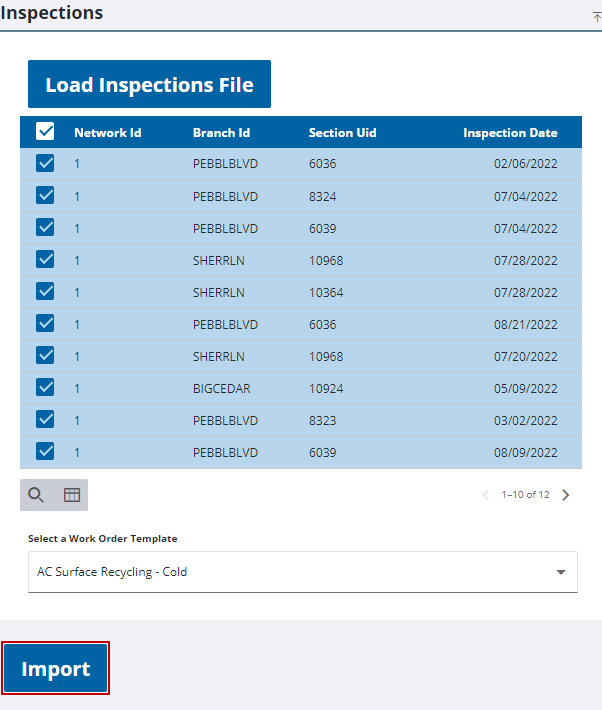Sort by Network Id column header
602x710 pixels.
coord(107,133)
